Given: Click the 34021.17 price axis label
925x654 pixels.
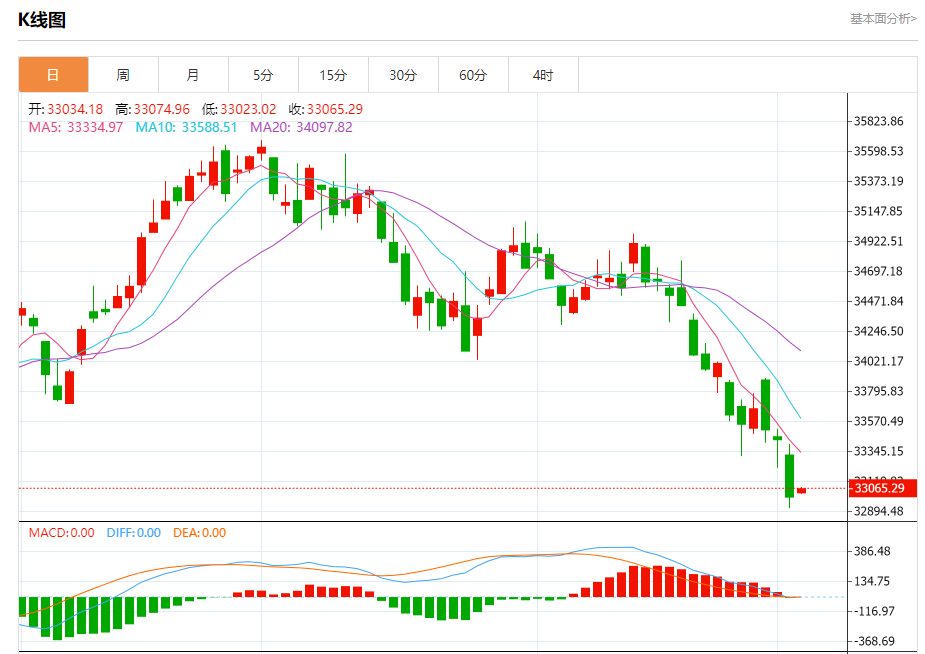Looking at the screenshot, I should click(879, 361).
